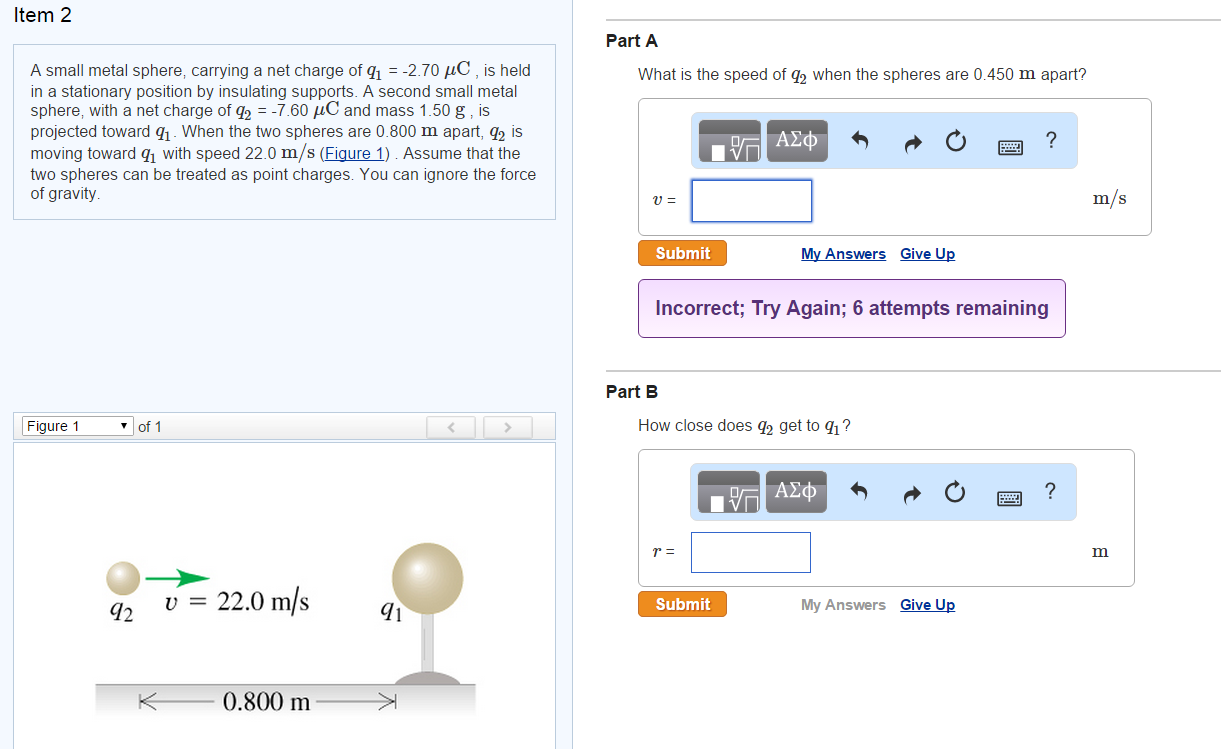
Task: Open the Figure 1 dropdown selector
Action: point(76,426)
